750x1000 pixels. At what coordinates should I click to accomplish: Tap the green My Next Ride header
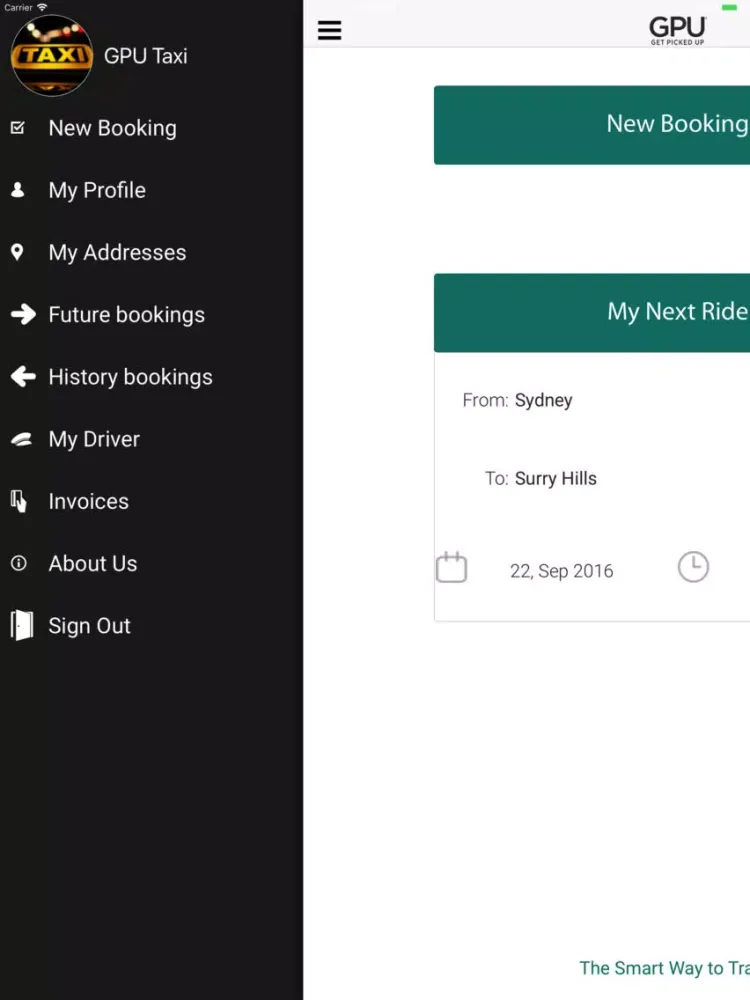pyautogui.click(x=592, y=312)
